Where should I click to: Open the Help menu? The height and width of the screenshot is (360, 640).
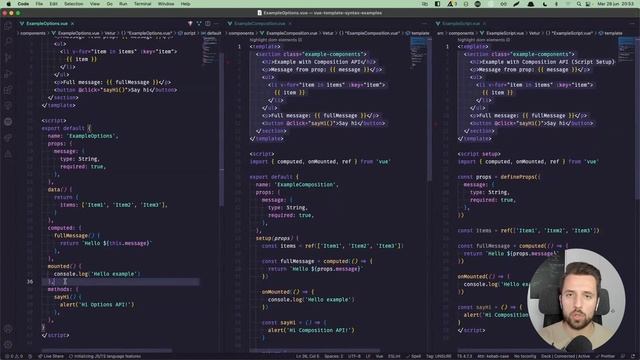[185, 4]
